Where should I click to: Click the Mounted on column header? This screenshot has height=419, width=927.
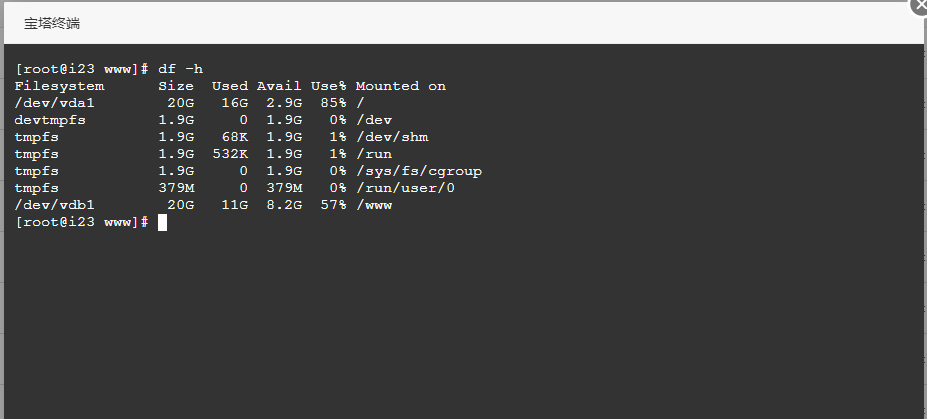[x=401, y=86]
